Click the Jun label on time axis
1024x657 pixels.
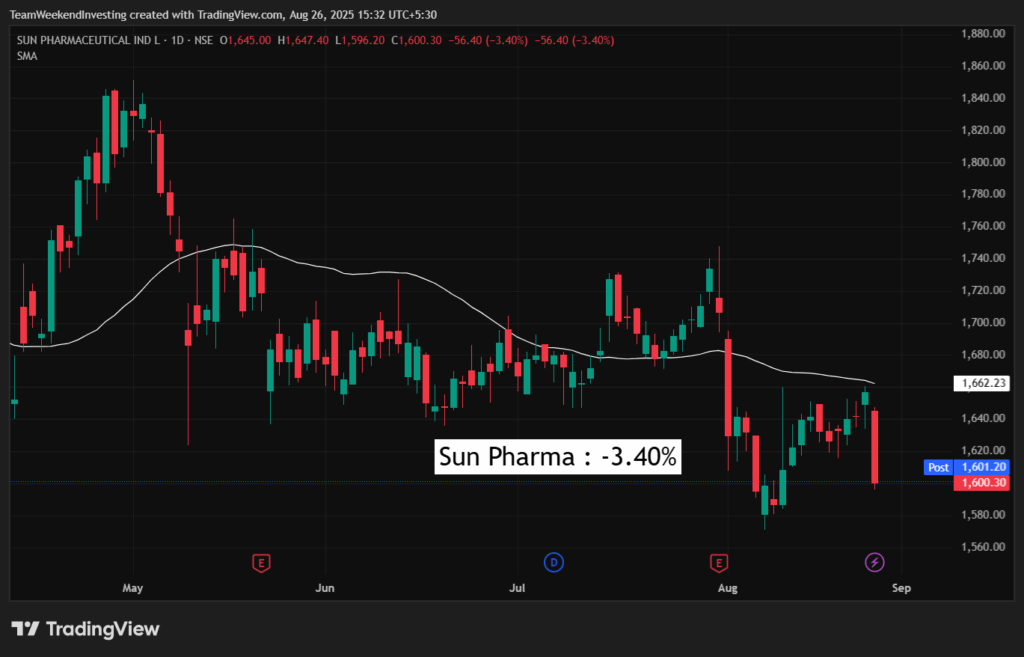pos(325,588)
